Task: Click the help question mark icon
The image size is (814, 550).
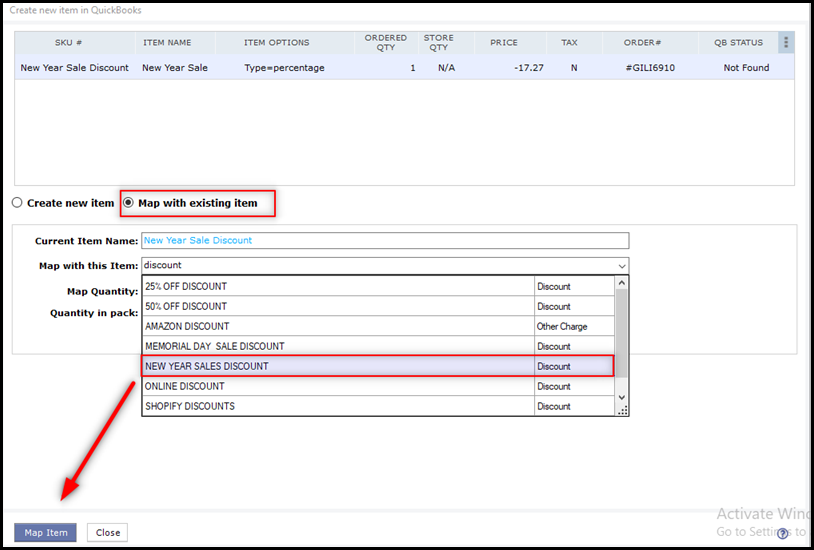Action: coord(783,533)
